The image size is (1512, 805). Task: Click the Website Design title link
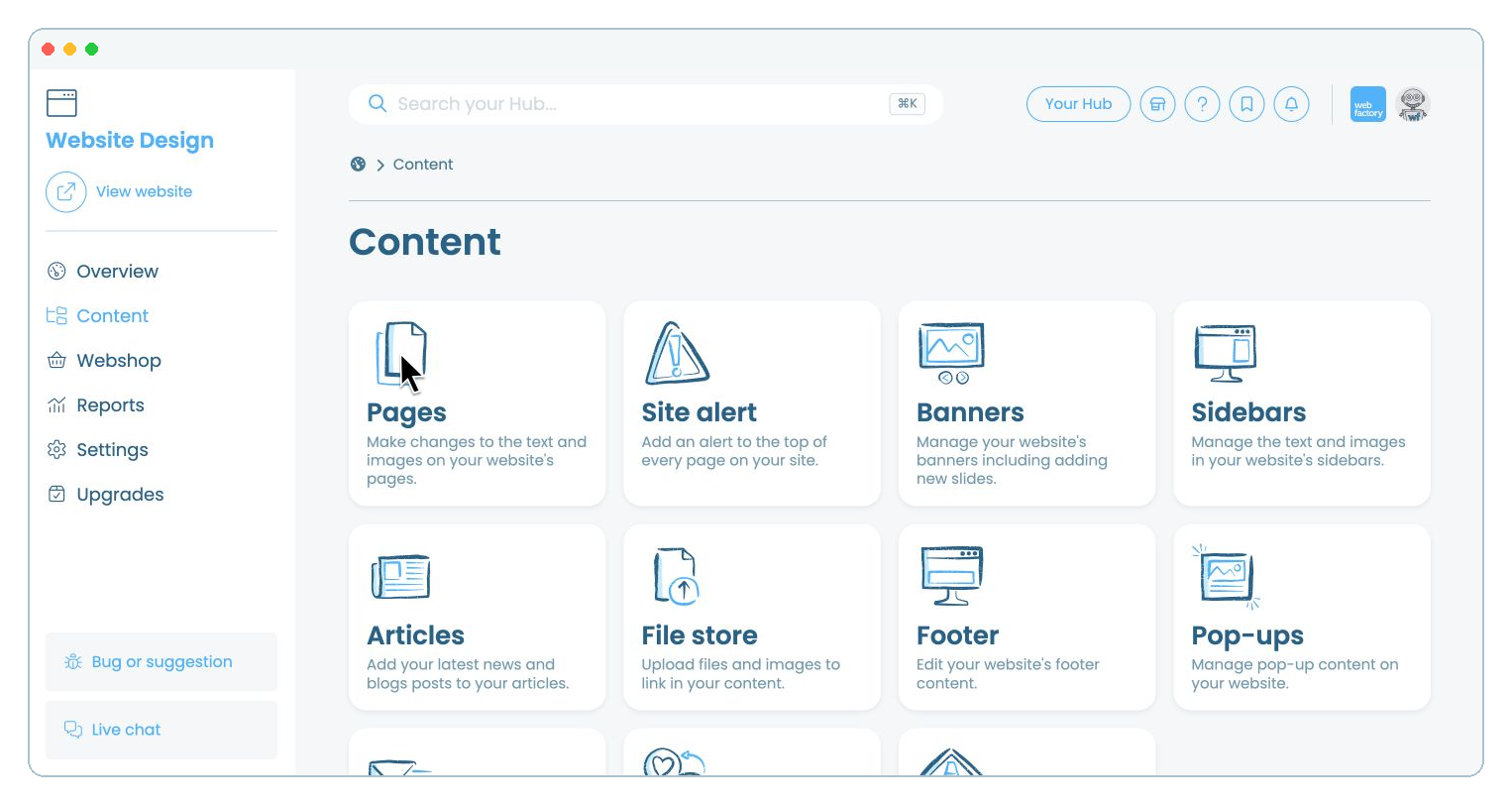(x=130, y=141)
